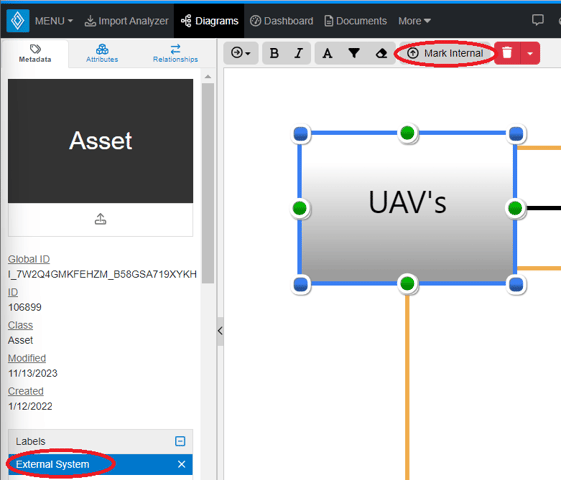Click the upload image icon
The height and width of the screenshot is (480, 561).
(x=100, y=219)
